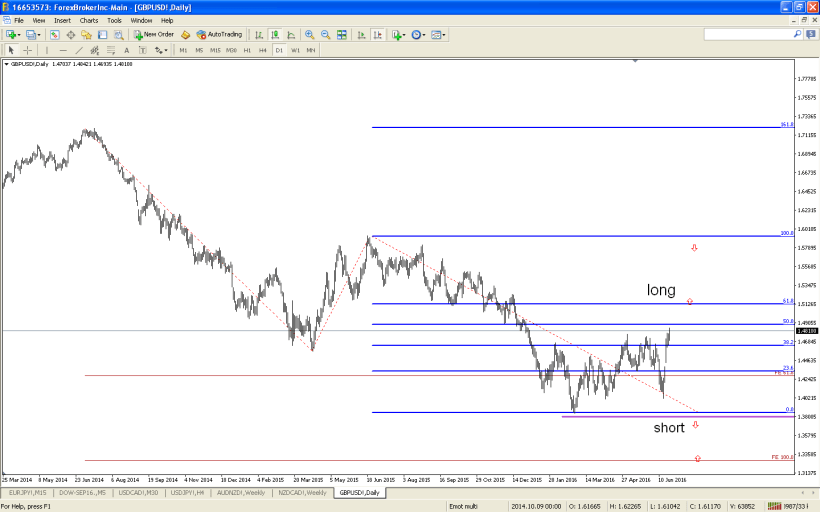
Task: Open the Charts menu
Action: pos(89,20)
